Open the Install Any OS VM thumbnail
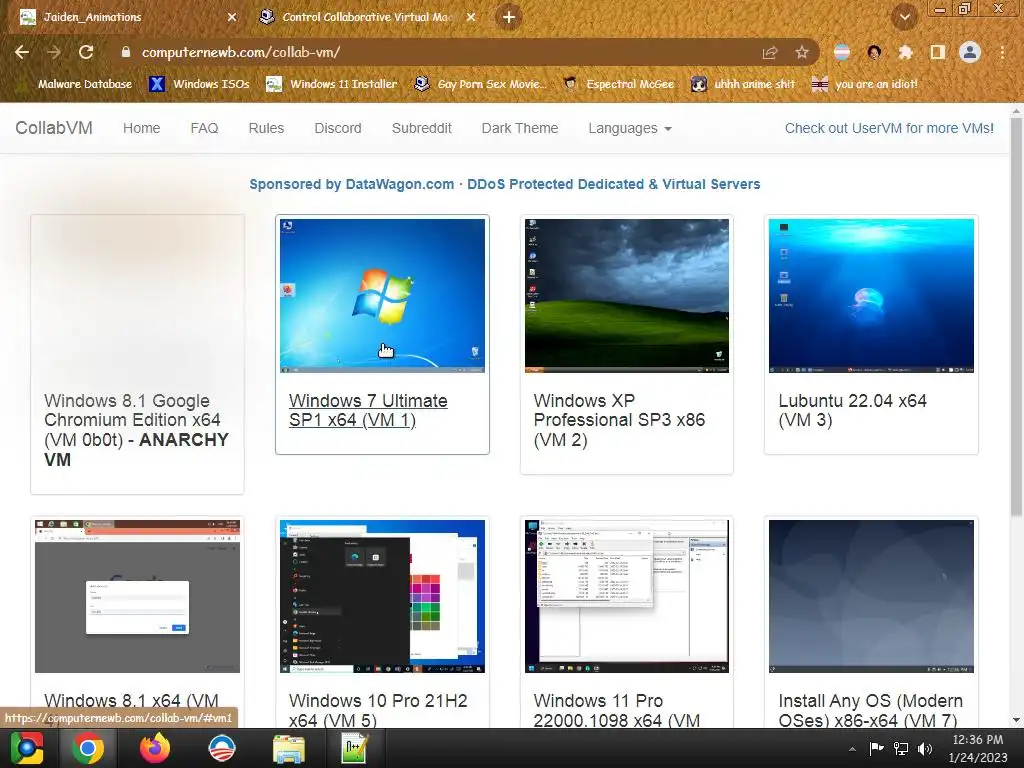The width and height of the screenshot is (1024, 768). 871,596
